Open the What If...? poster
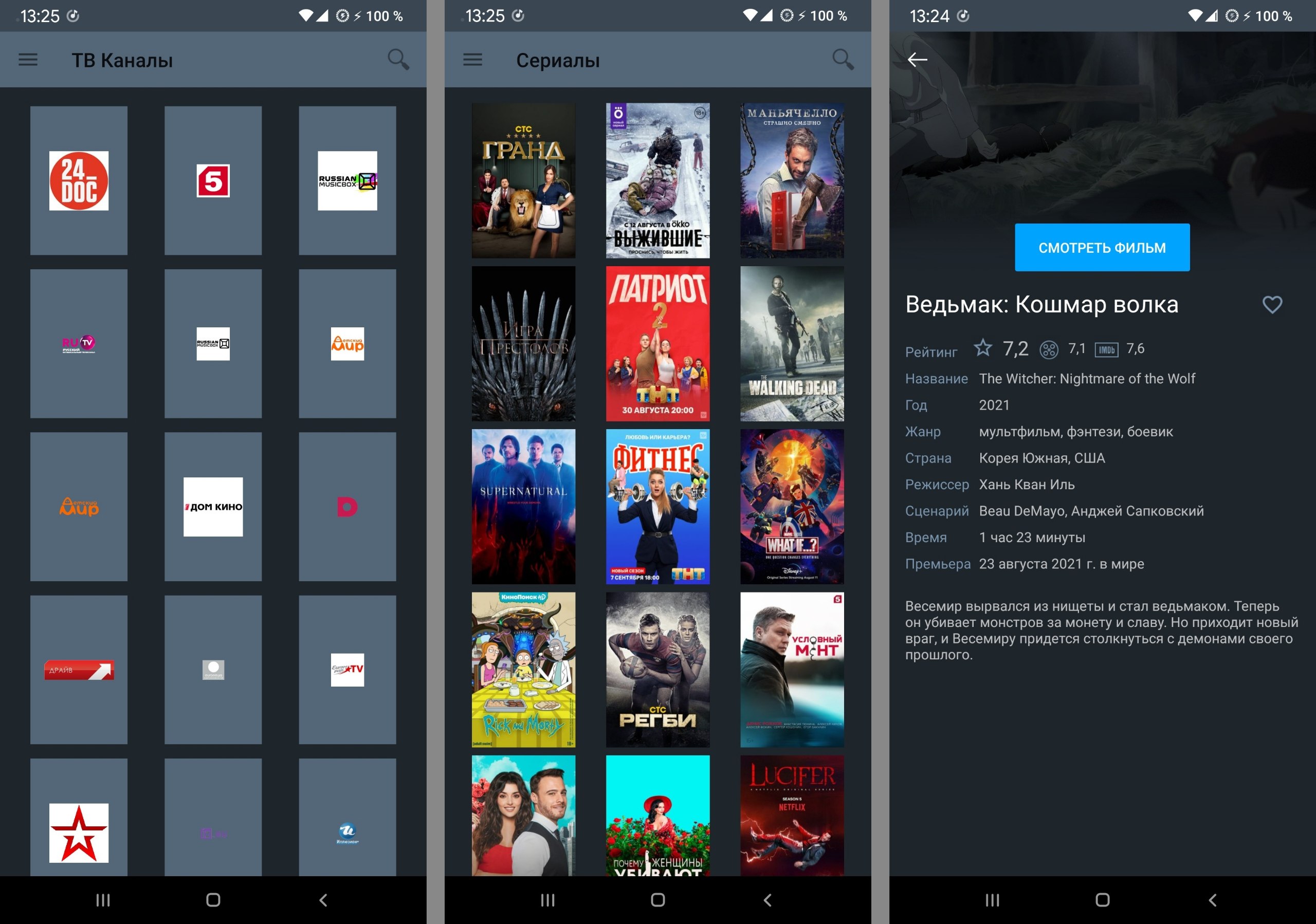1316x924 pixels. coord(792,507)
